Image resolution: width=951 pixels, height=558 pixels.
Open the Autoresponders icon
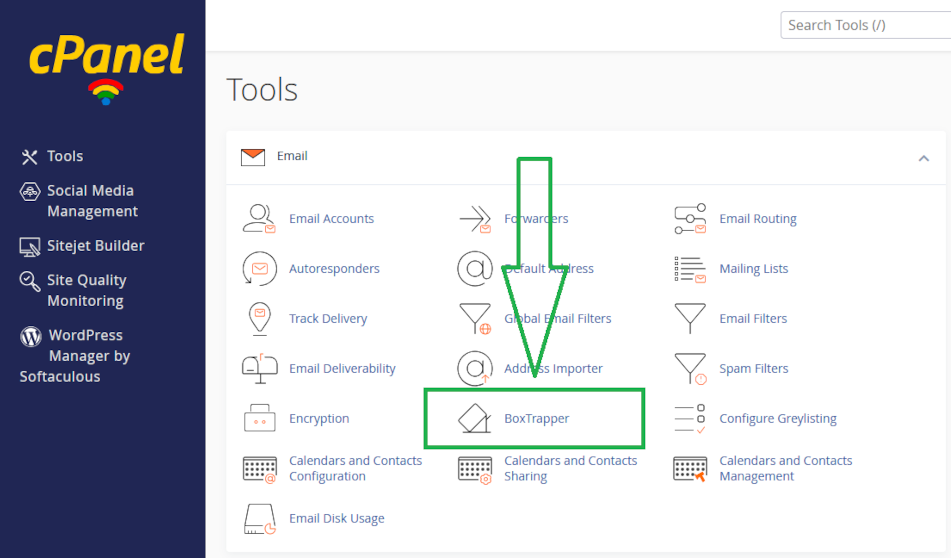tap(259, 269)
